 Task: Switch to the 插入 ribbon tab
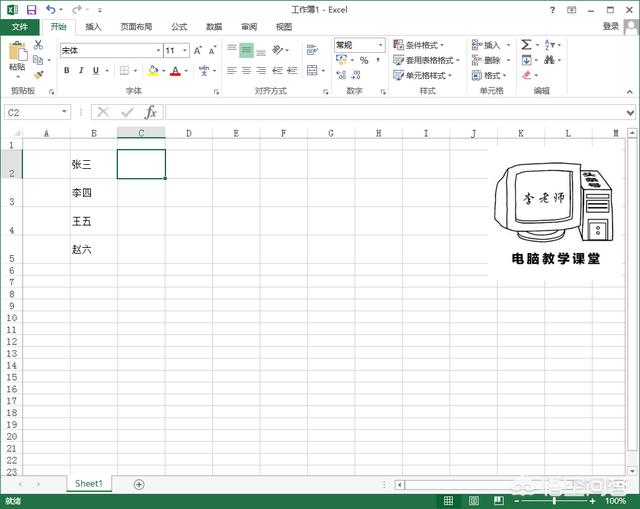click(93, 27)
